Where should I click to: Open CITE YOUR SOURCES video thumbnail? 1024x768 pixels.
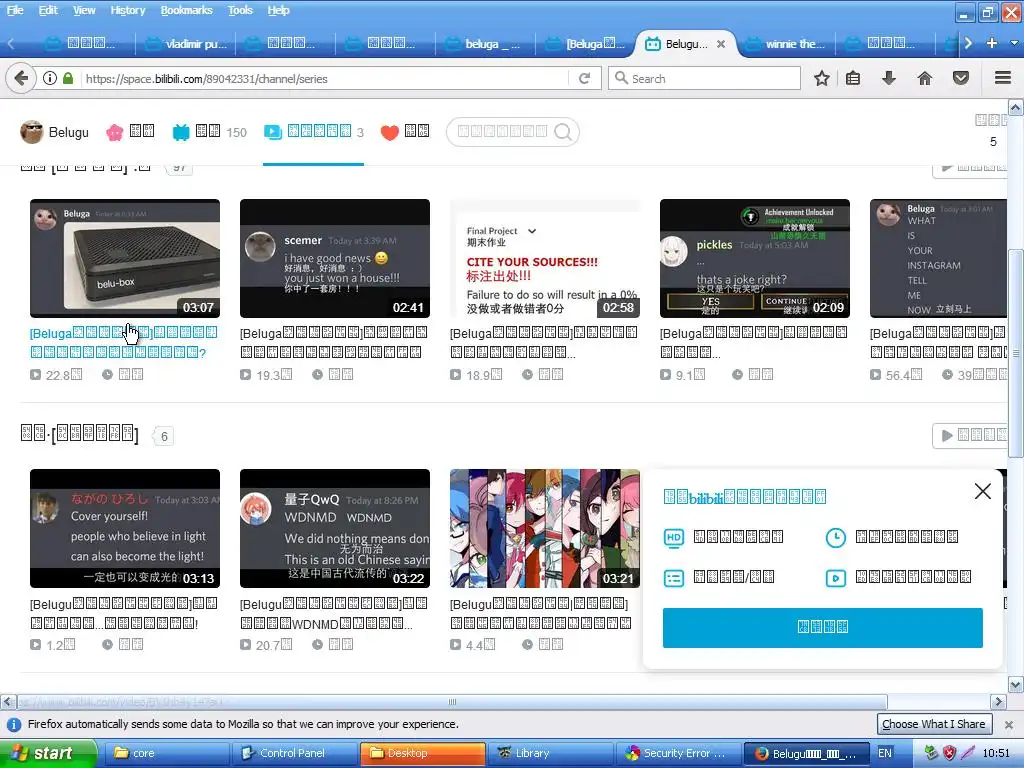545,259
